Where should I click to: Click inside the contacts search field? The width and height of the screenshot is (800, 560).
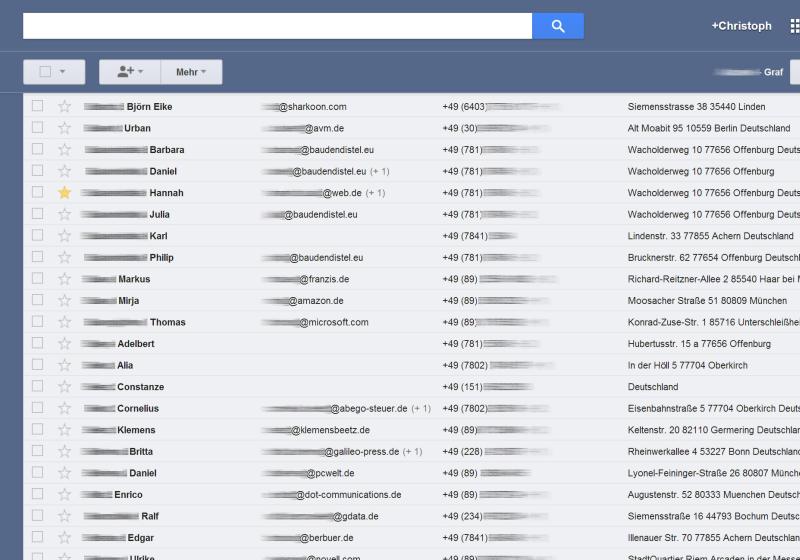277,26
